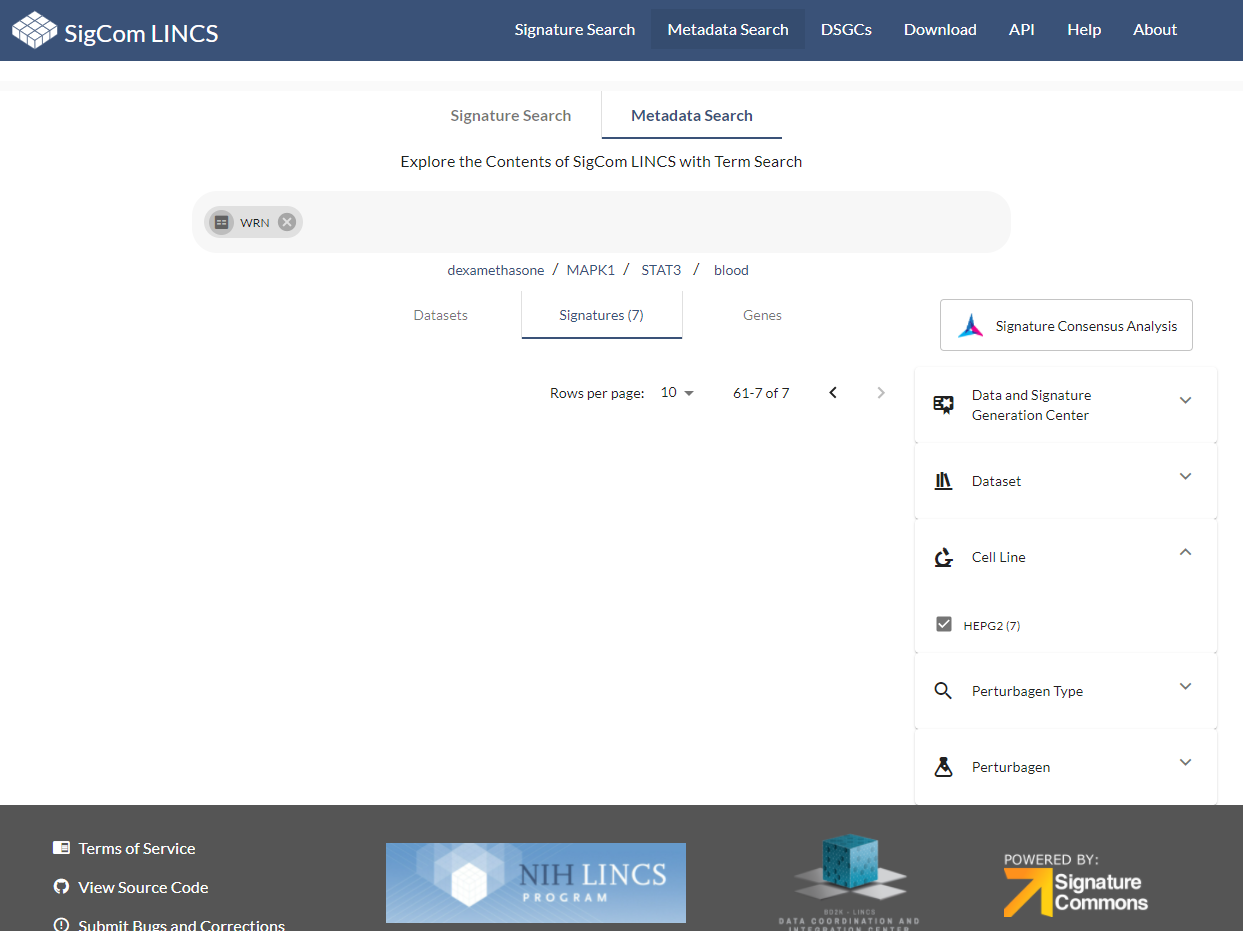
Task: Click the Signature Consensus Analysis icon
Action: tap(970, 324)
